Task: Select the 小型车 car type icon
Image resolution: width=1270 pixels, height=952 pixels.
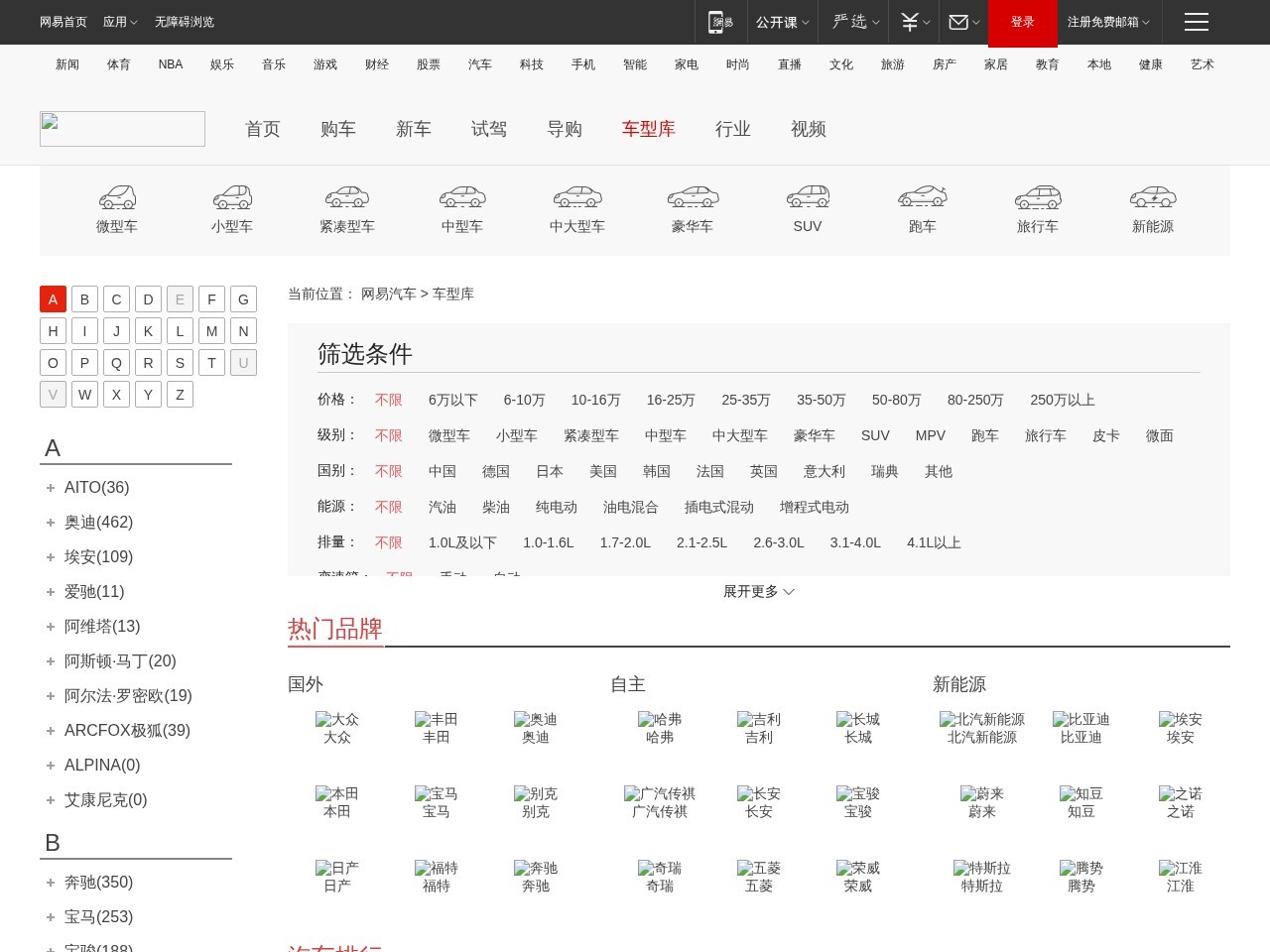Action: (x=232, y=196)
